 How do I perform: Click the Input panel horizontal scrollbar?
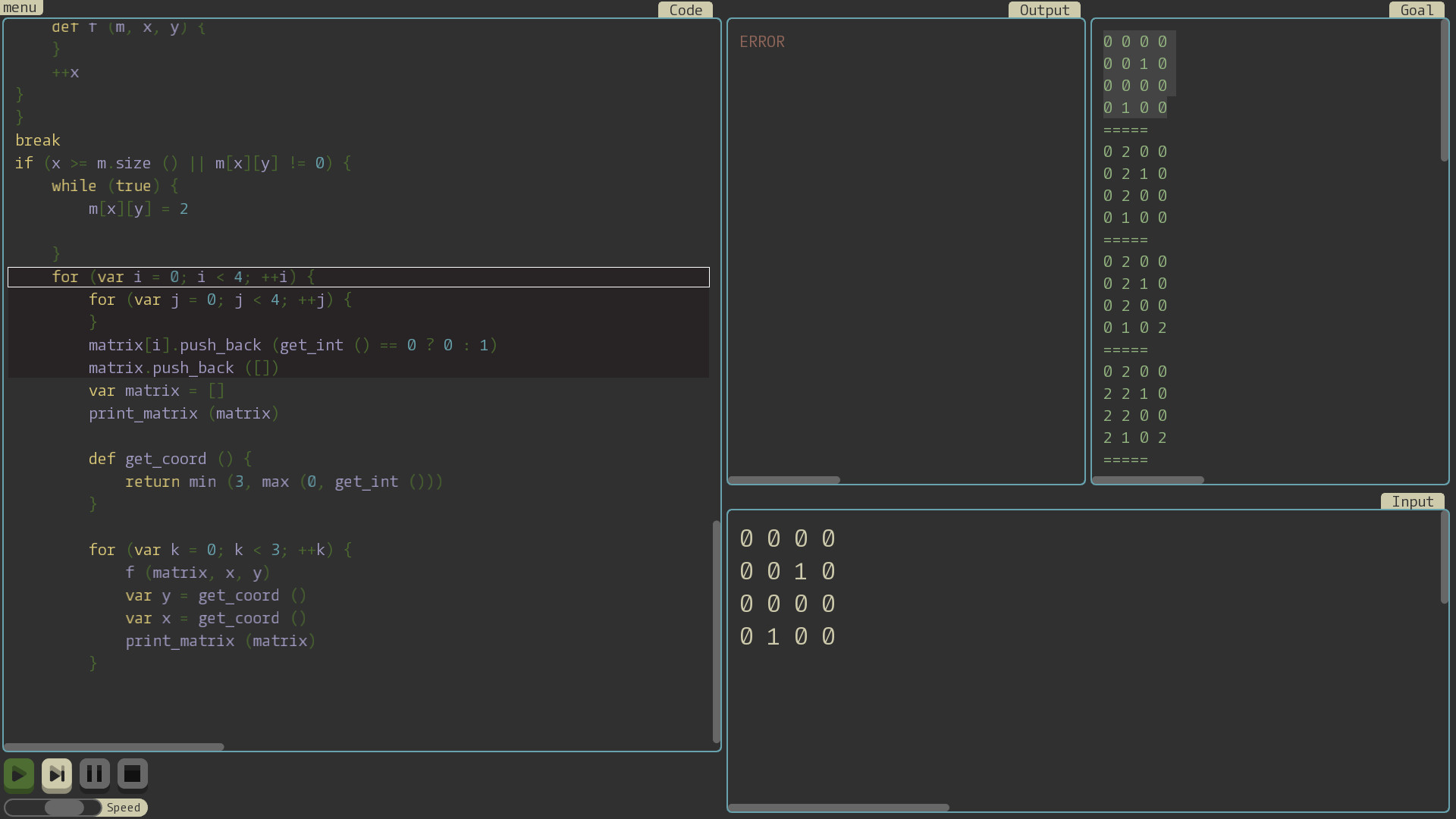pos(839,808)
